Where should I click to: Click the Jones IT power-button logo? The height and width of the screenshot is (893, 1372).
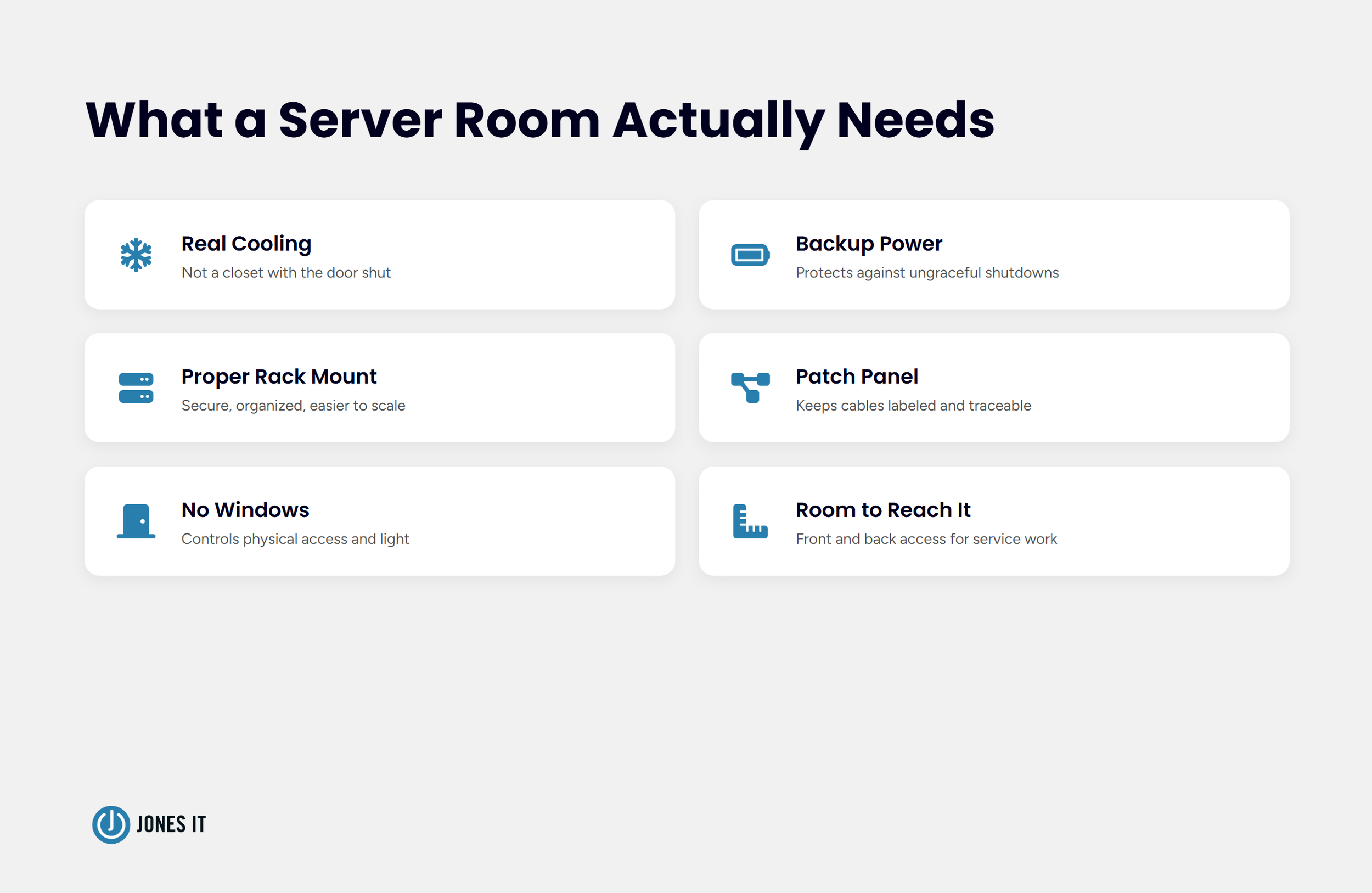point(111,824)
